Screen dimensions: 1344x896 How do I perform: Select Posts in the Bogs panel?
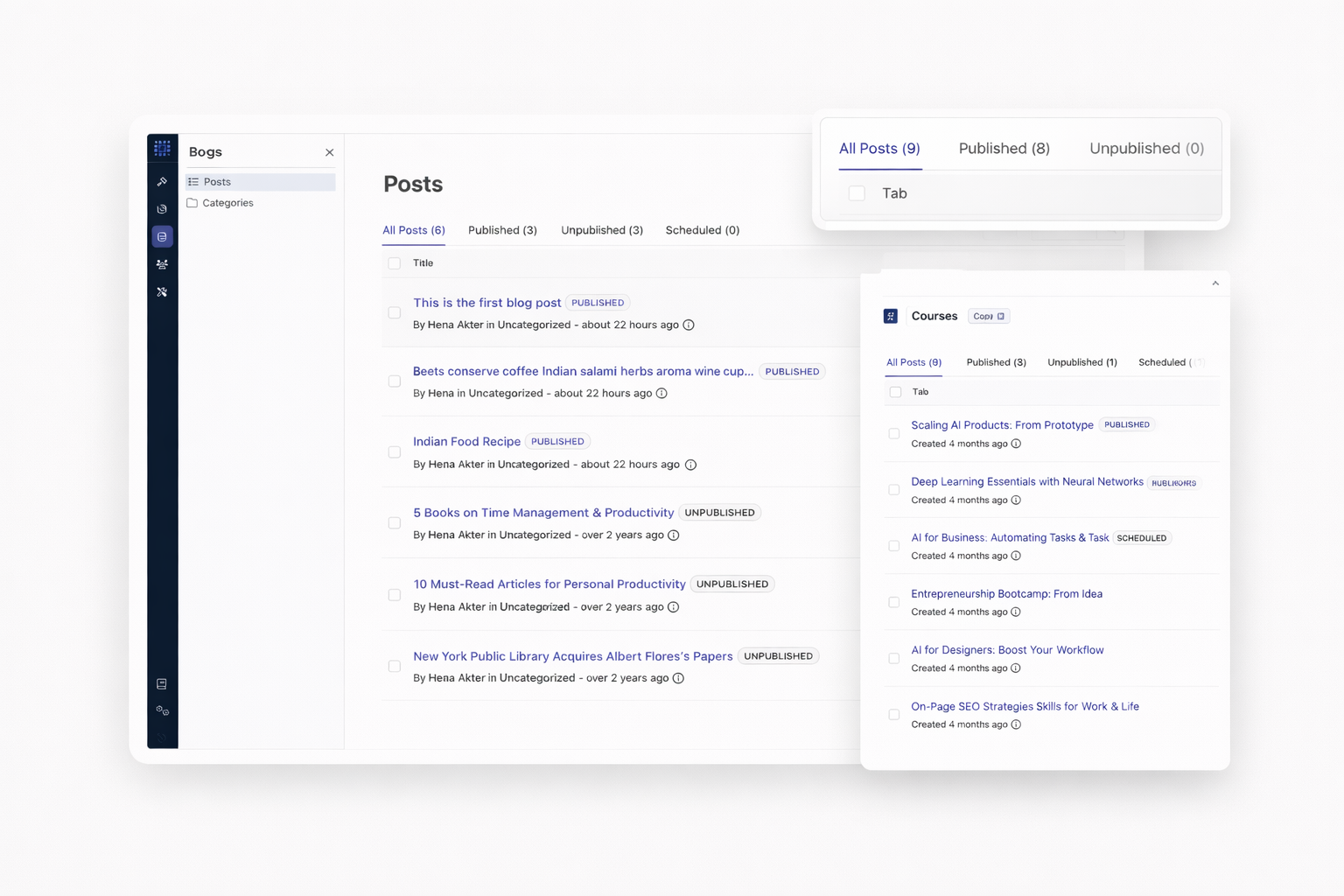217,182
